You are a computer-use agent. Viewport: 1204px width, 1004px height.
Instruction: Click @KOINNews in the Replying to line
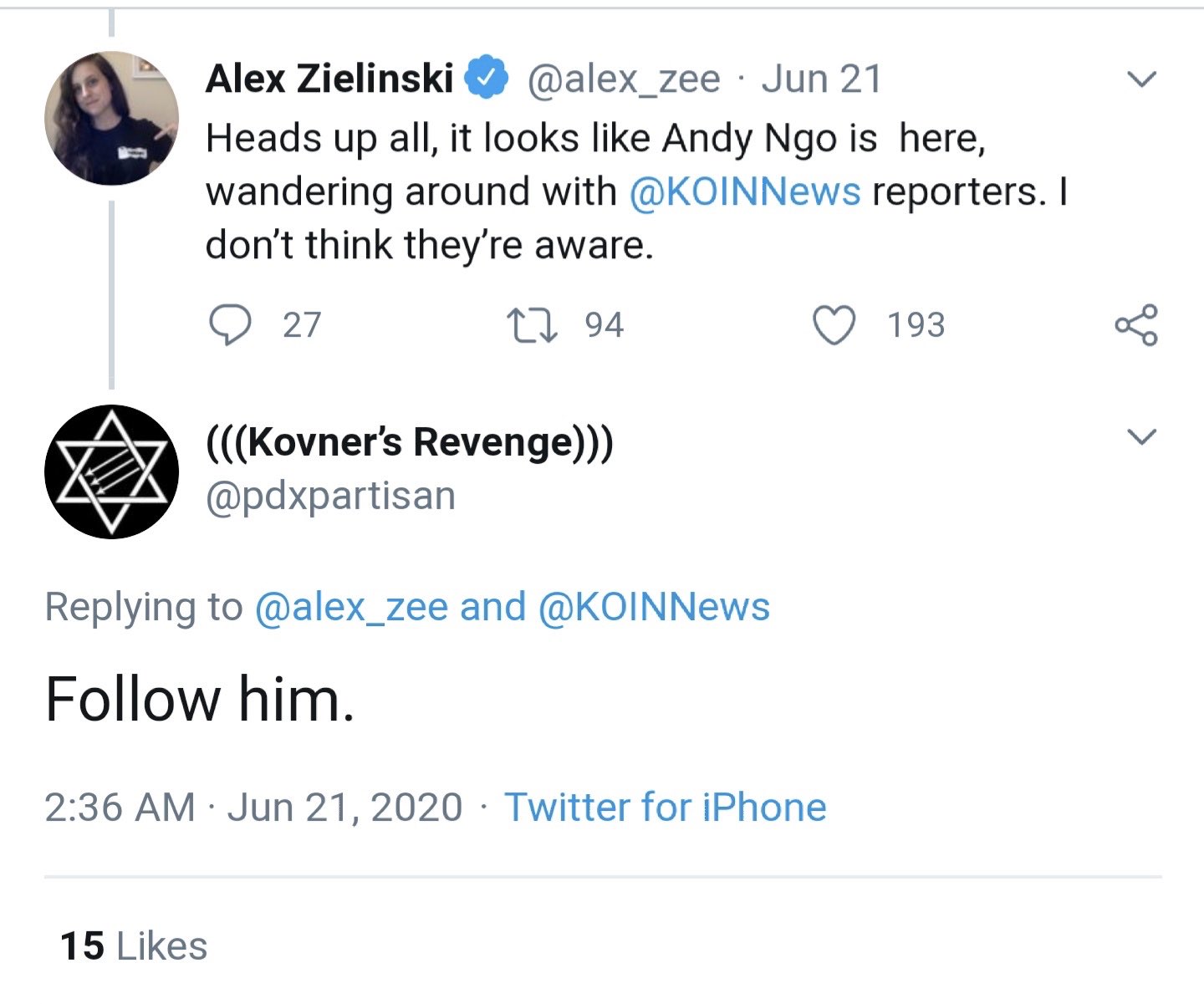654,607
